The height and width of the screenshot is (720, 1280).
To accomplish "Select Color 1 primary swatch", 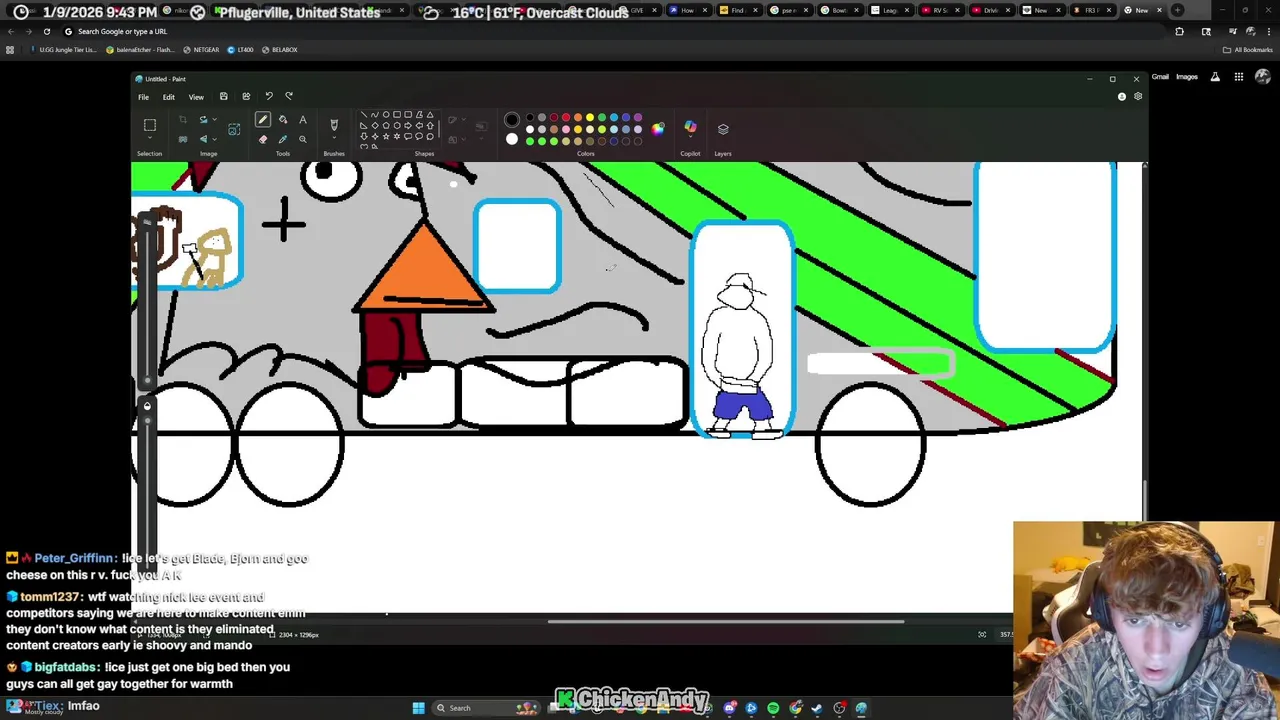I will (511, 119).
